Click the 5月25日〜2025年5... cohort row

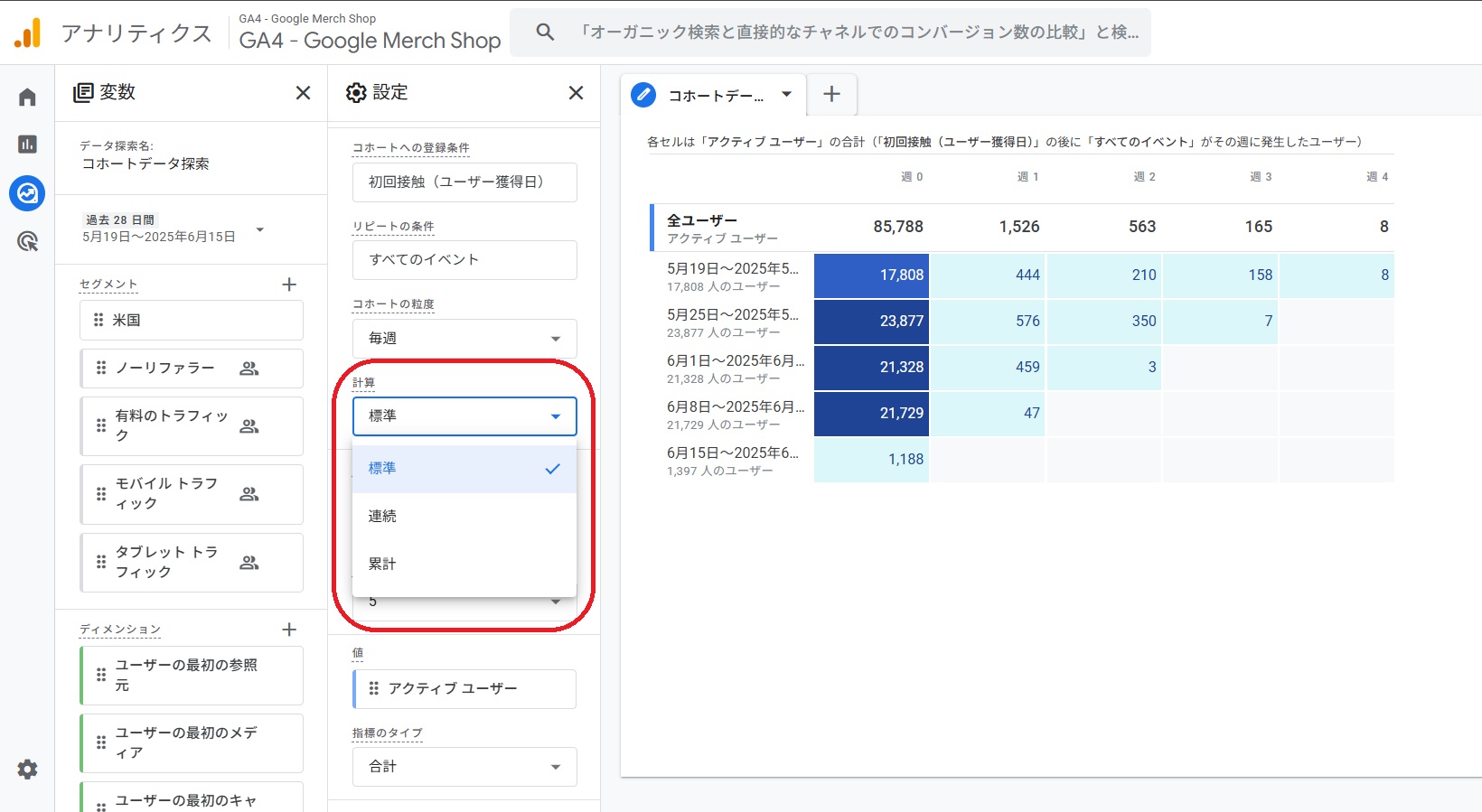tap(733, 322)
